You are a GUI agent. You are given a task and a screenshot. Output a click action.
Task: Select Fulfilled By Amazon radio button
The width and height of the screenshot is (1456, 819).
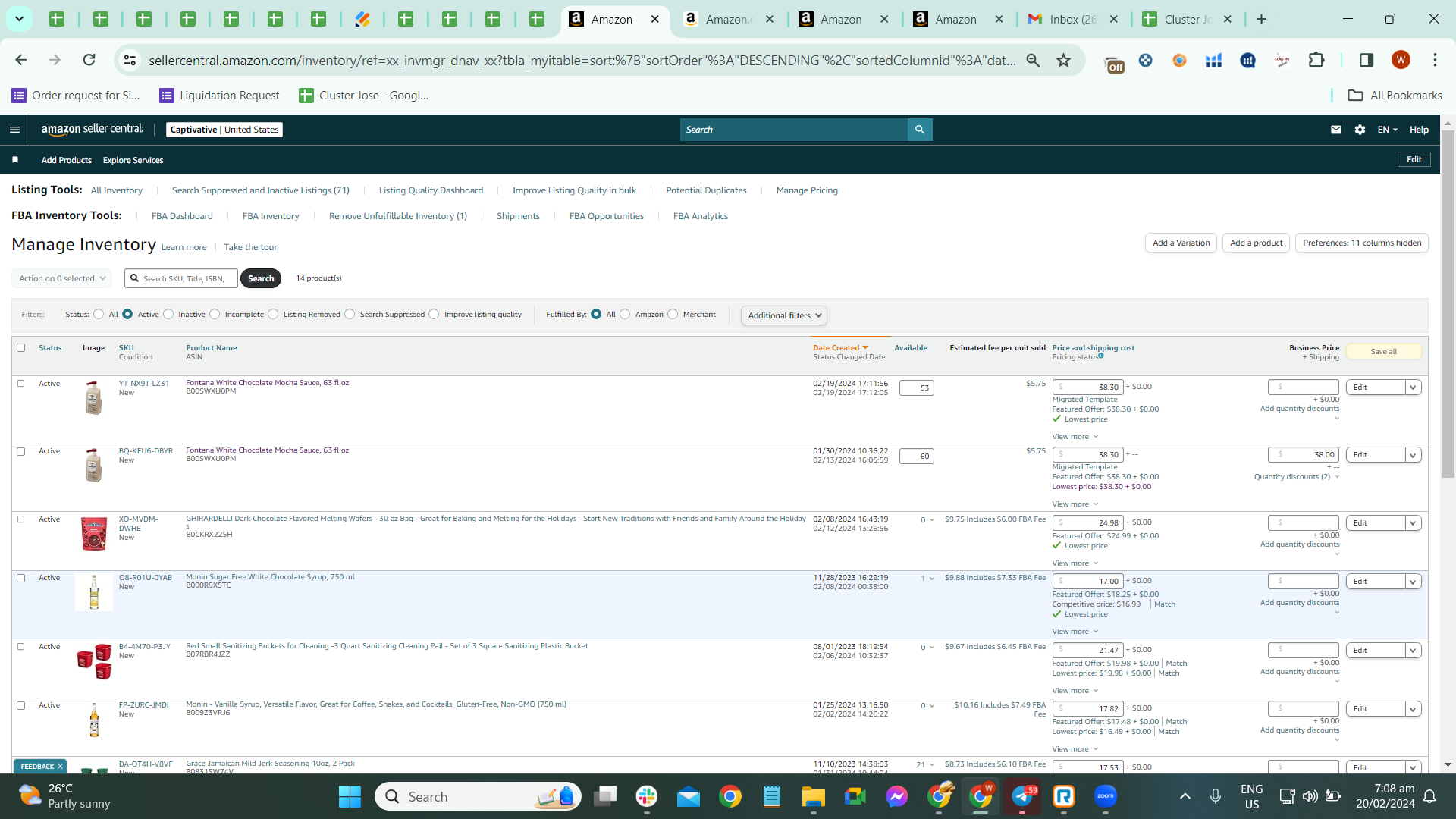tap(625, 314)
